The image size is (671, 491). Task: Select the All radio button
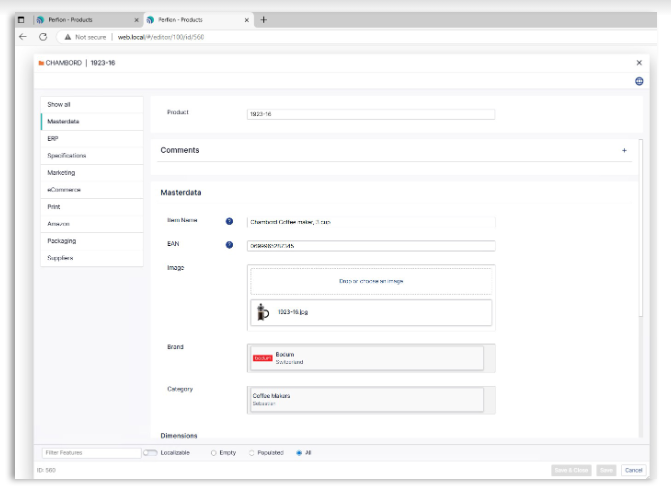pyautogui.click(x=299, y=453)
